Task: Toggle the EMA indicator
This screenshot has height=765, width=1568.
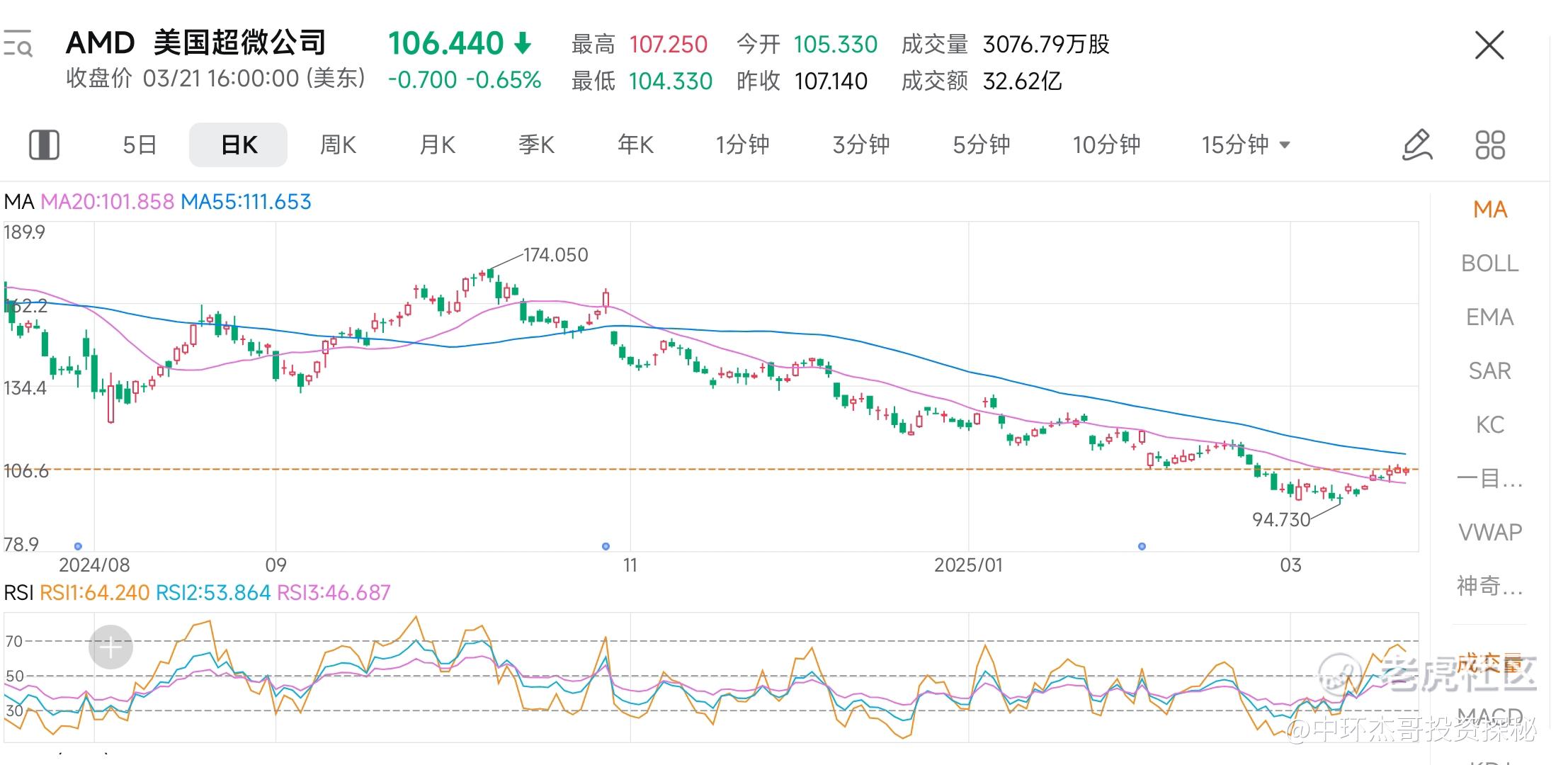Action: pyautogui.click(x=1489, y=317)
